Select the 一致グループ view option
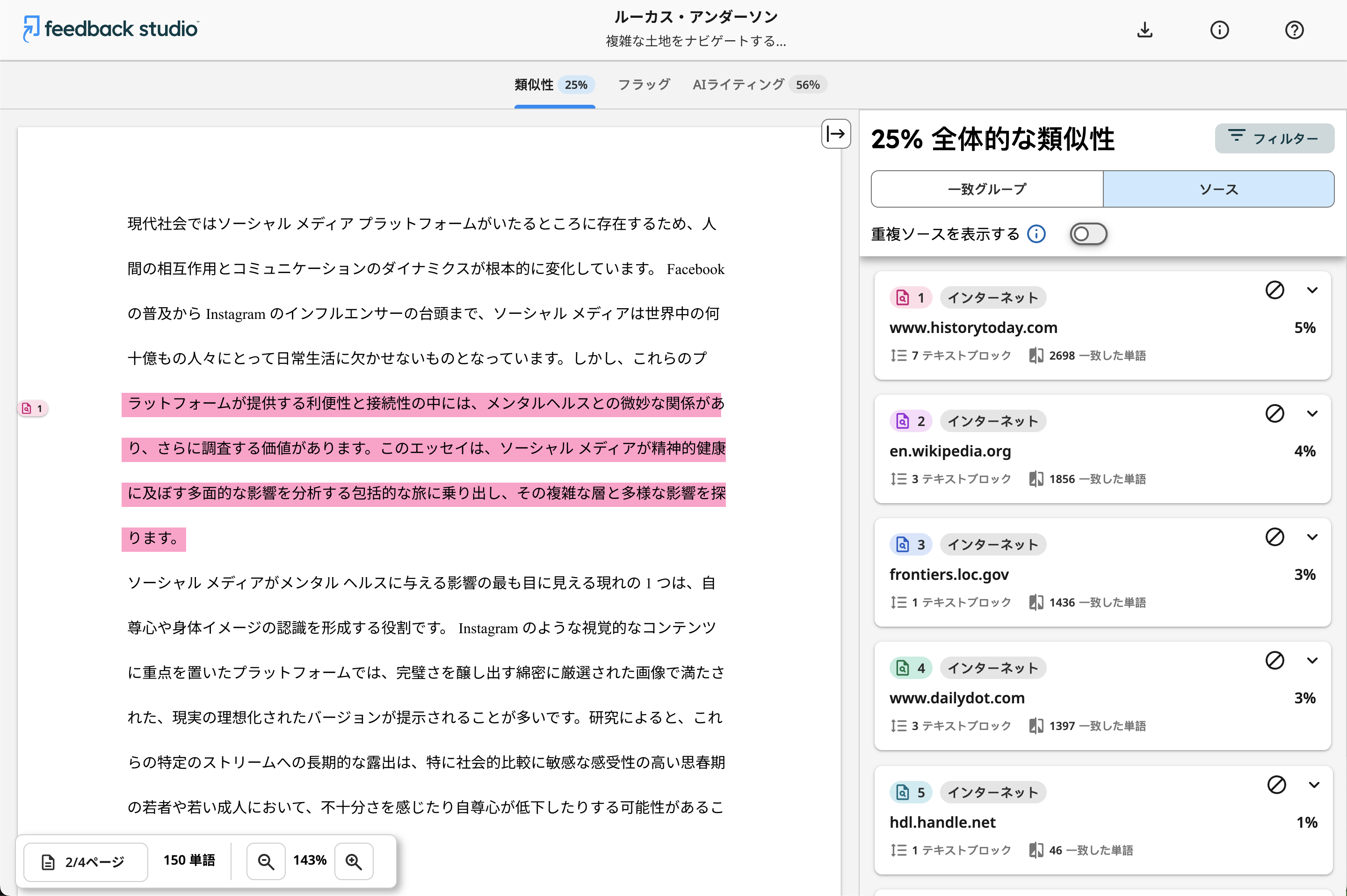 tap(987, 189)
